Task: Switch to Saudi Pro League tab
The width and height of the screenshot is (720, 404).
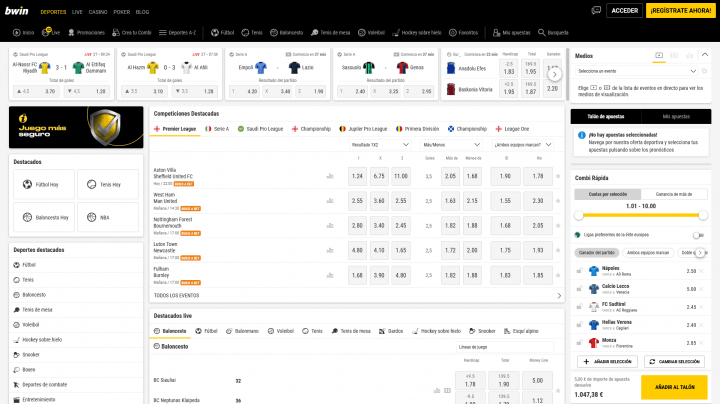Action: point(260,129)
